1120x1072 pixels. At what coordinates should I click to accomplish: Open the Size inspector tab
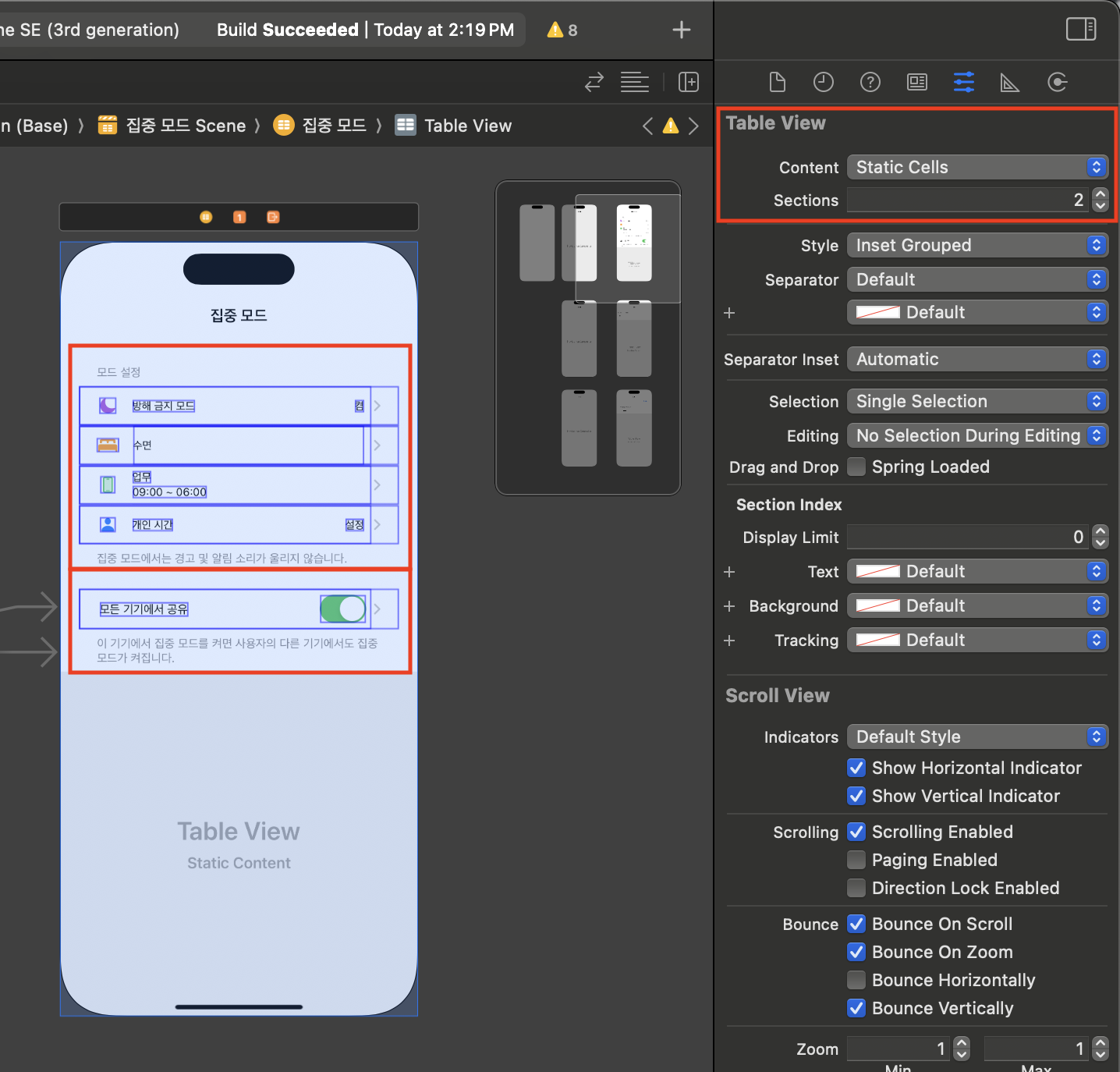tap(1010, 82)
